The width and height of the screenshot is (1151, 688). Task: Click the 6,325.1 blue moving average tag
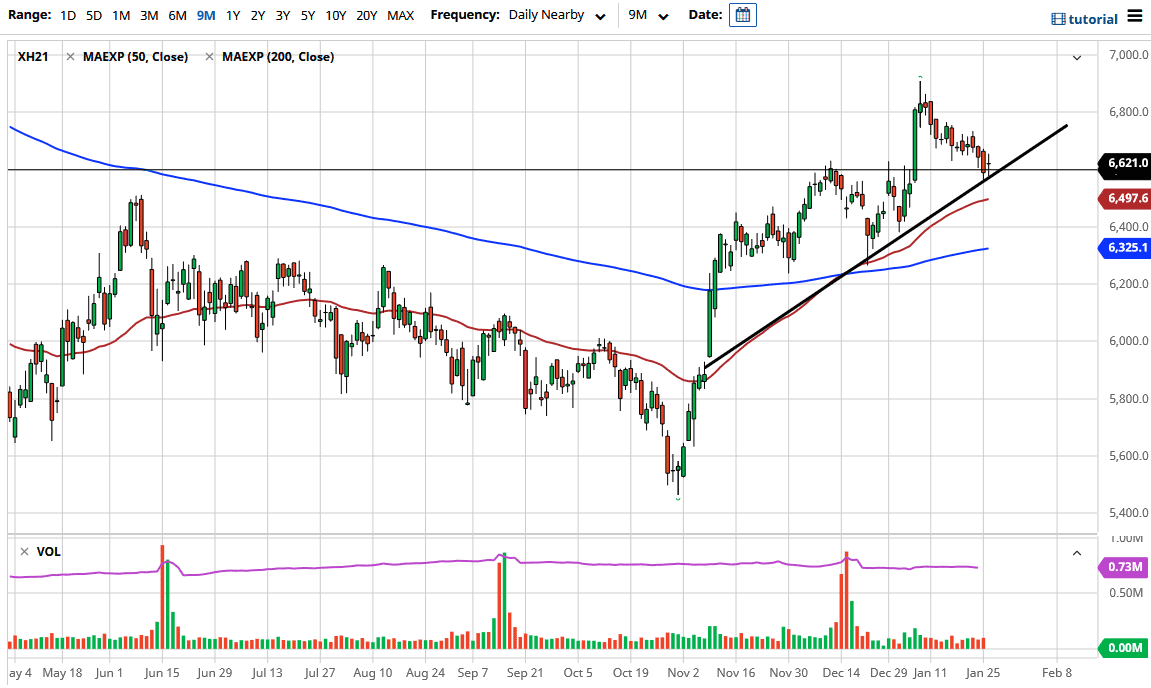coord(1125,248)
